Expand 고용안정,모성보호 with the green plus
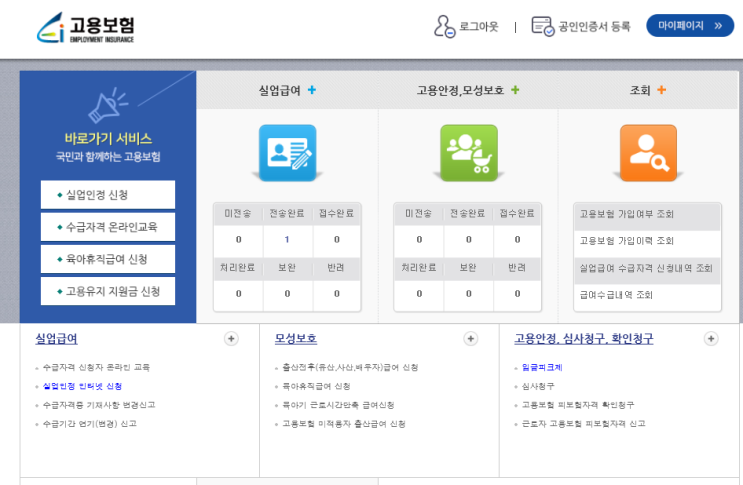Viewport: 743px width, 485px height. click(515, 90)
